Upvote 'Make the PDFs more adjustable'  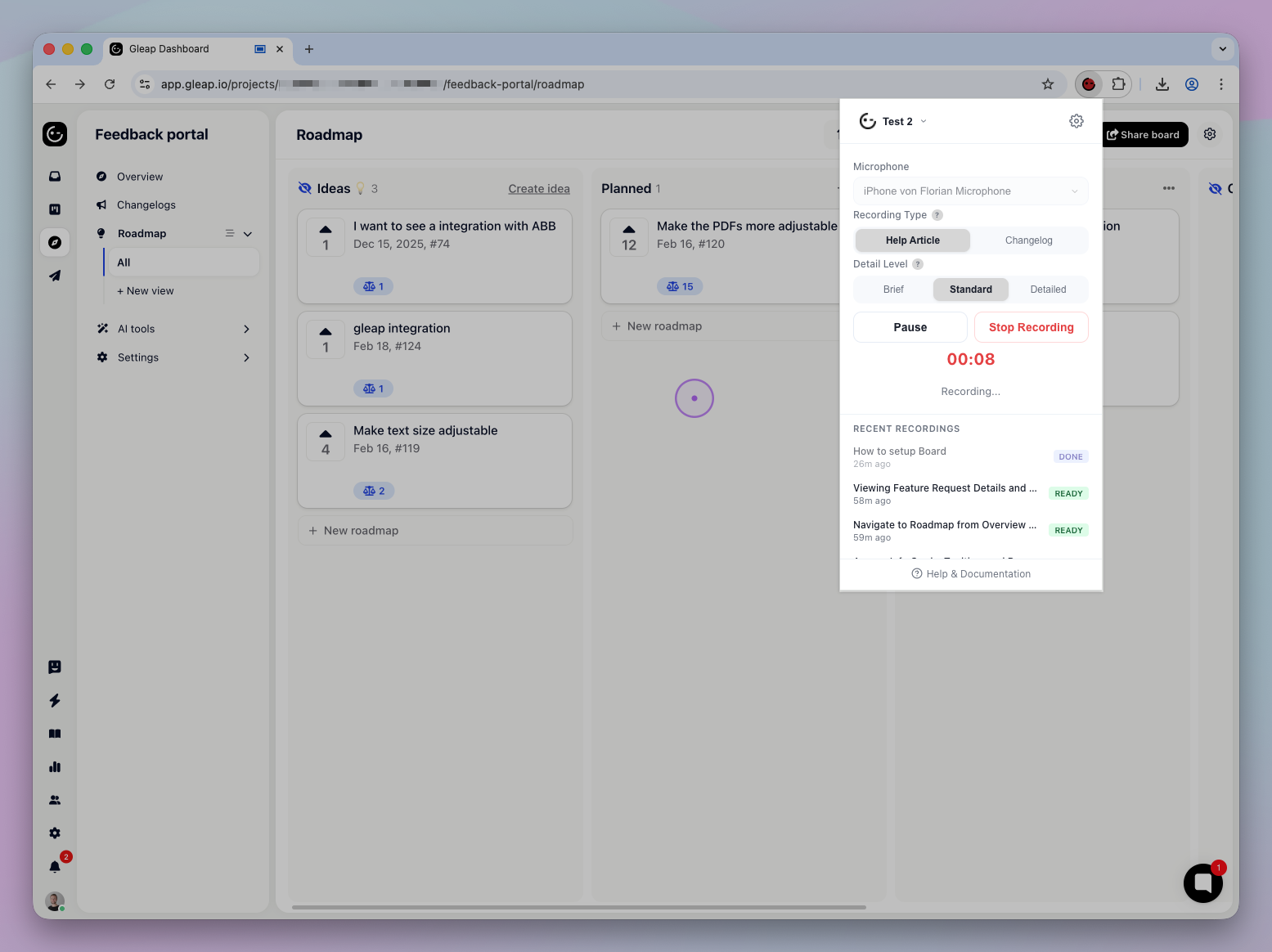(x=629, y=237)
